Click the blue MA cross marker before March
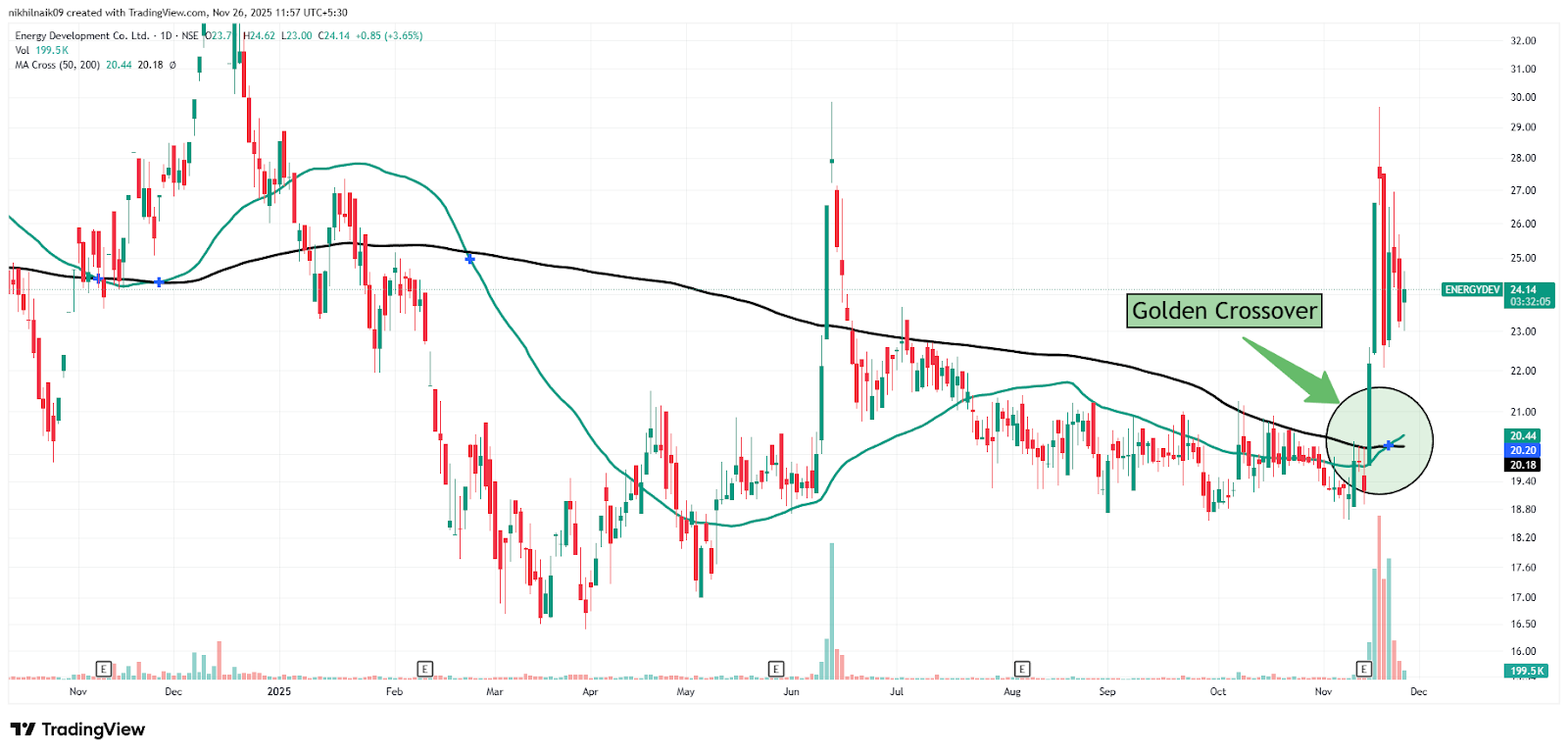Image resolution: width=1568 pixels, height=755 pixels. pos(470,260)
